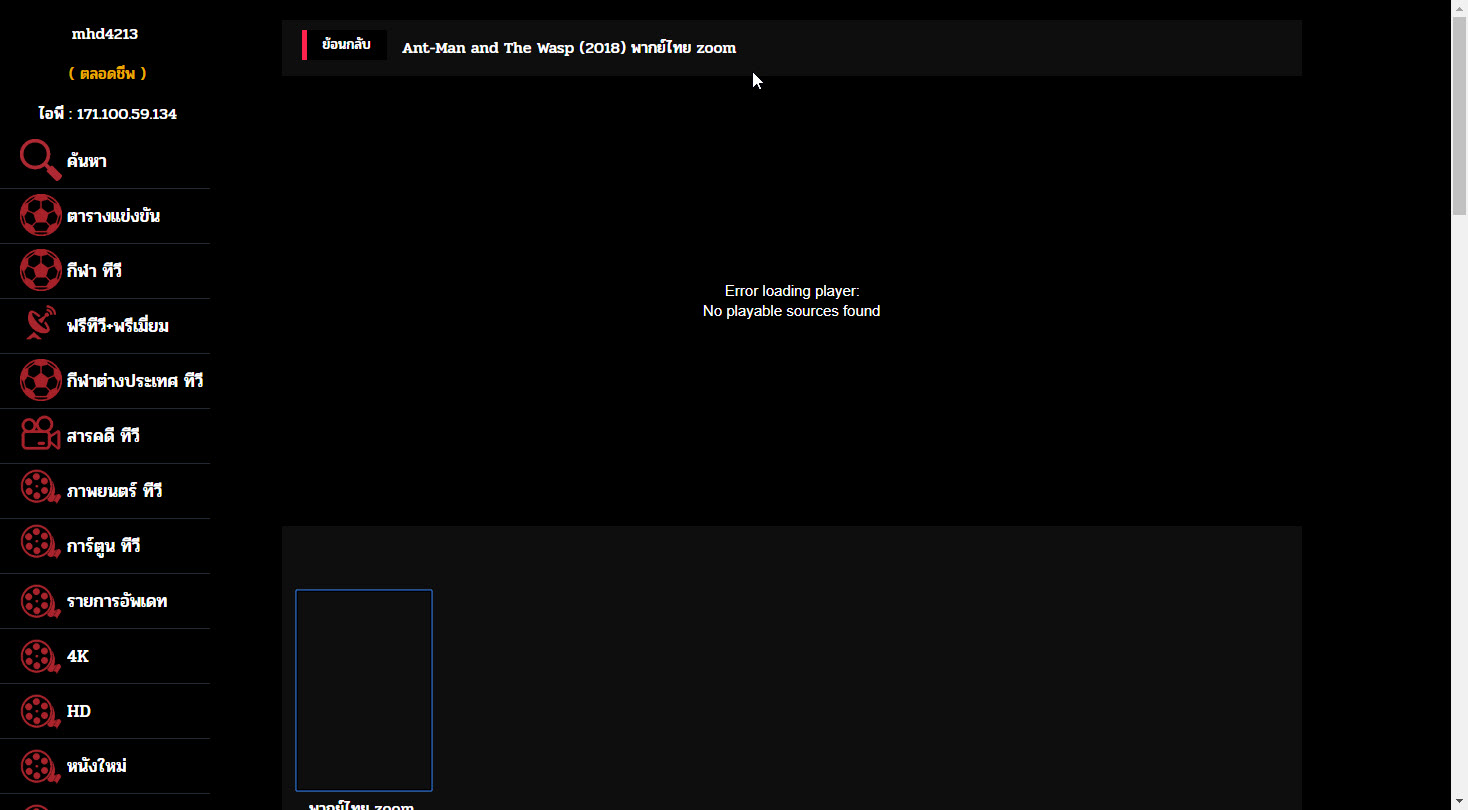Click the satellite dish icon beside ฟรีทีวี+พรีเมี่ยม
The width and height of the screenshot is (1468, 810).
(x=41, y=325)
